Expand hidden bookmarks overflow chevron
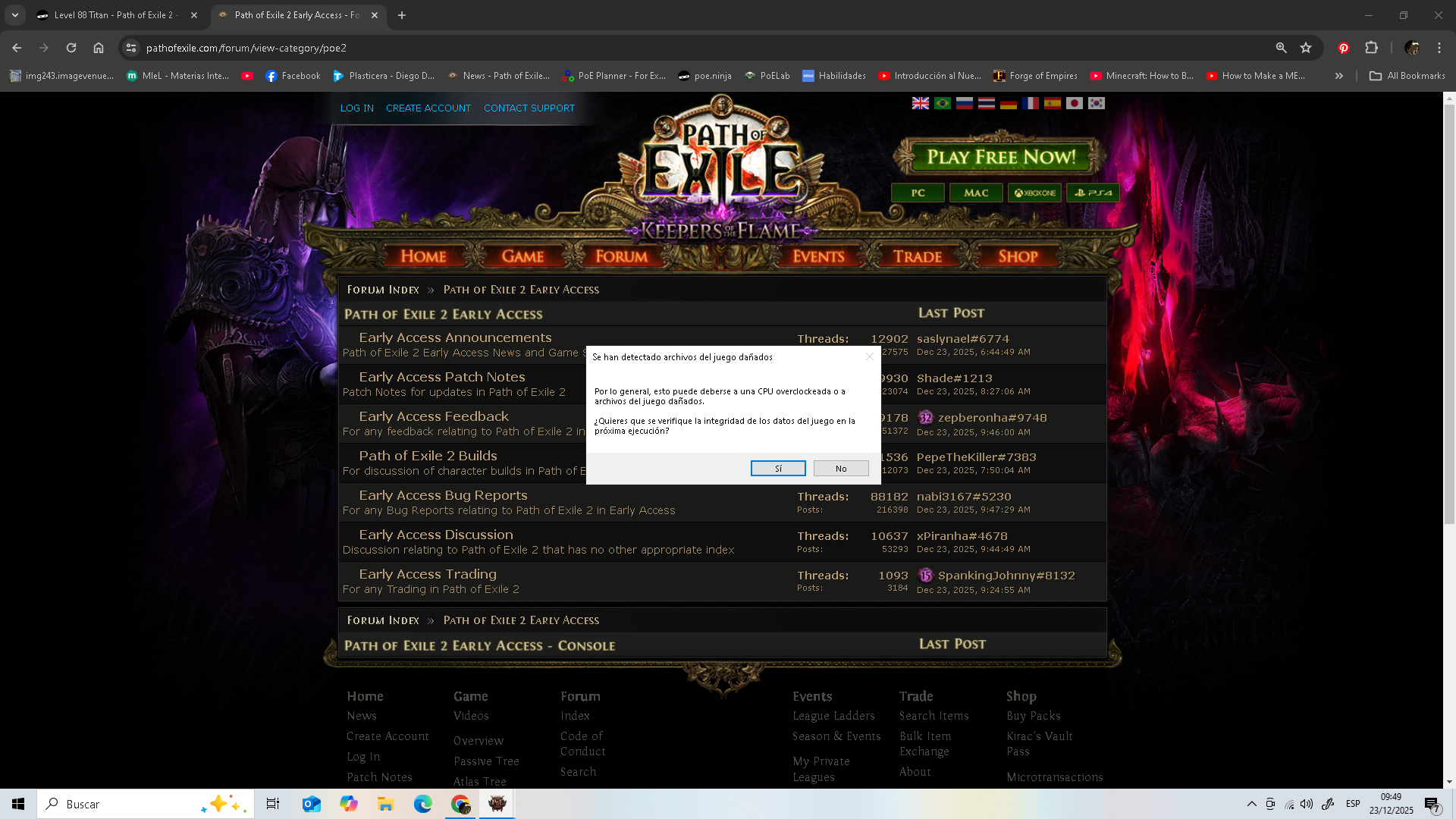This screenshot has height=819, width=1456. pos(1339,76)
